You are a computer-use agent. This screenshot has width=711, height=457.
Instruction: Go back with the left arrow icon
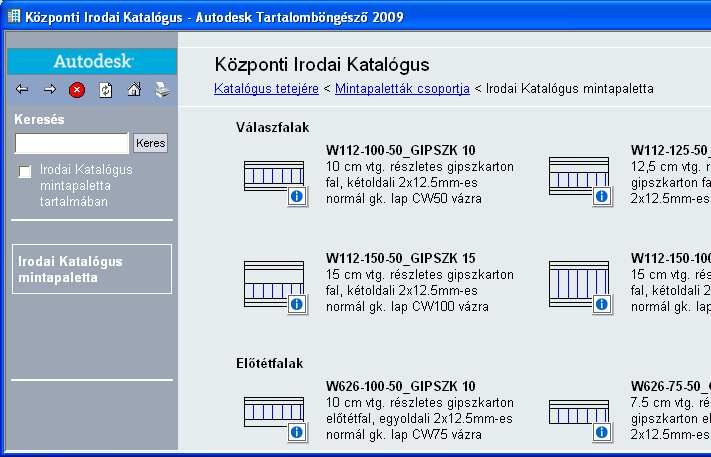click(x=22, y=90)
